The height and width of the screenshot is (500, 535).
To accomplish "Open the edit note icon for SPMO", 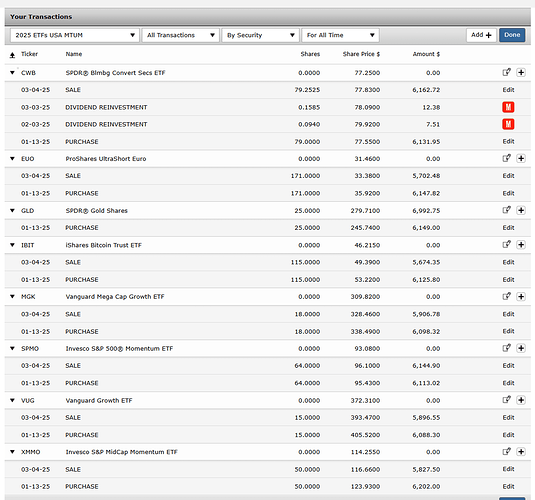I will coord(507,348).
